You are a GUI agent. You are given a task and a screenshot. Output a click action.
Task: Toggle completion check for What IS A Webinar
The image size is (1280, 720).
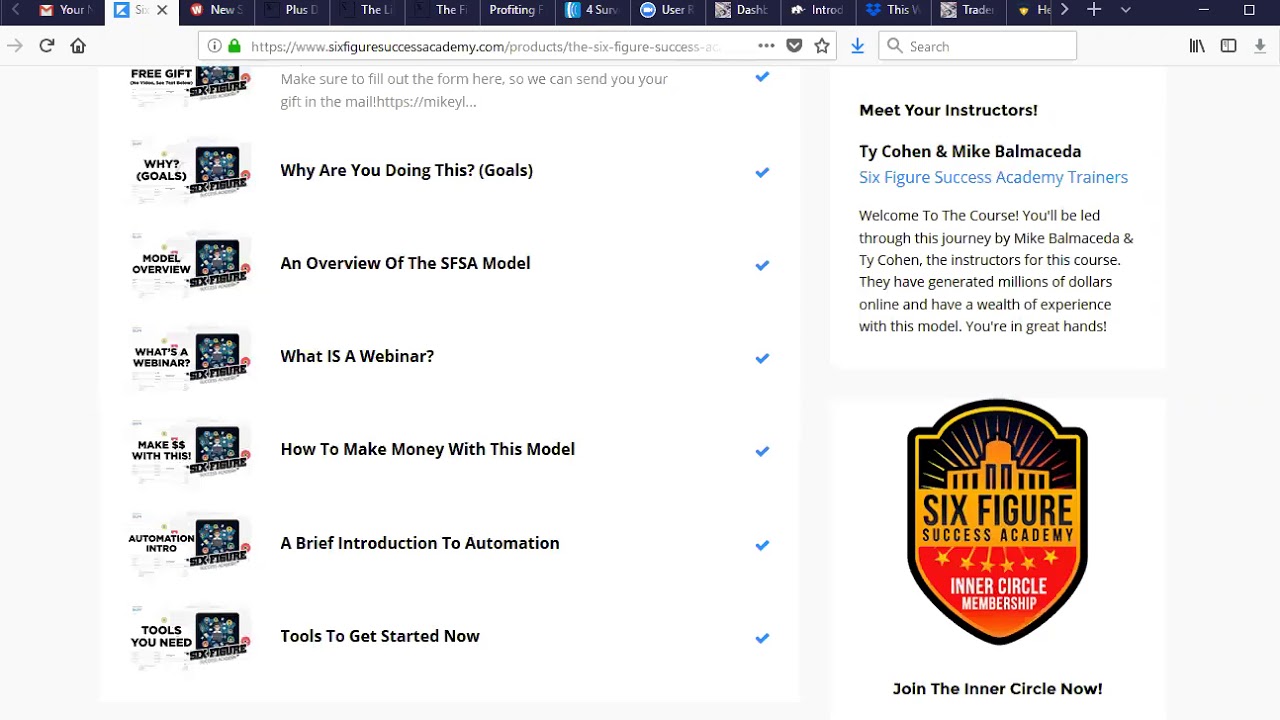pos(762,358)
